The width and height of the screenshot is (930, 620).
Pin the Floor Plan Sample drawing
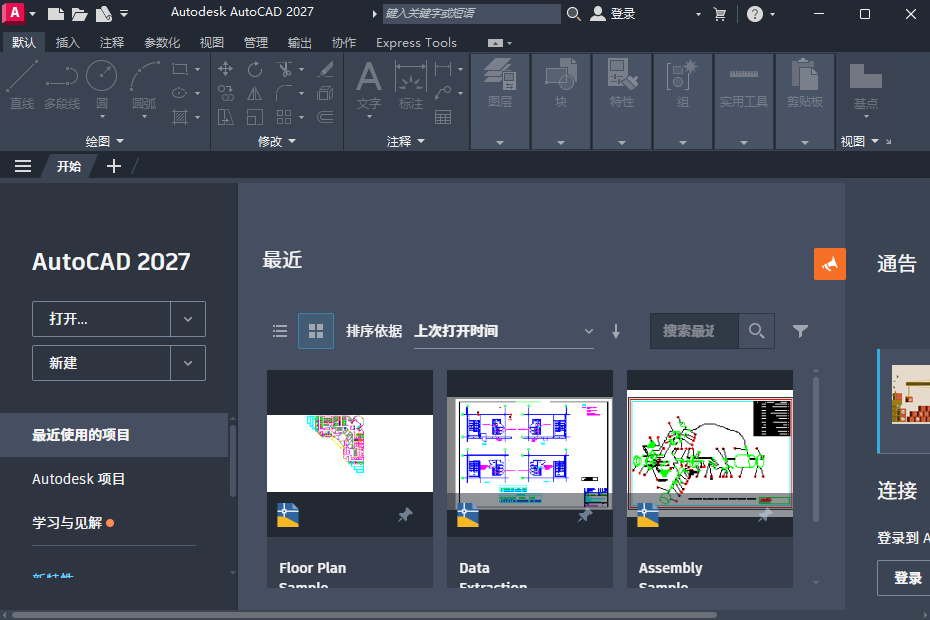[404, 515]
